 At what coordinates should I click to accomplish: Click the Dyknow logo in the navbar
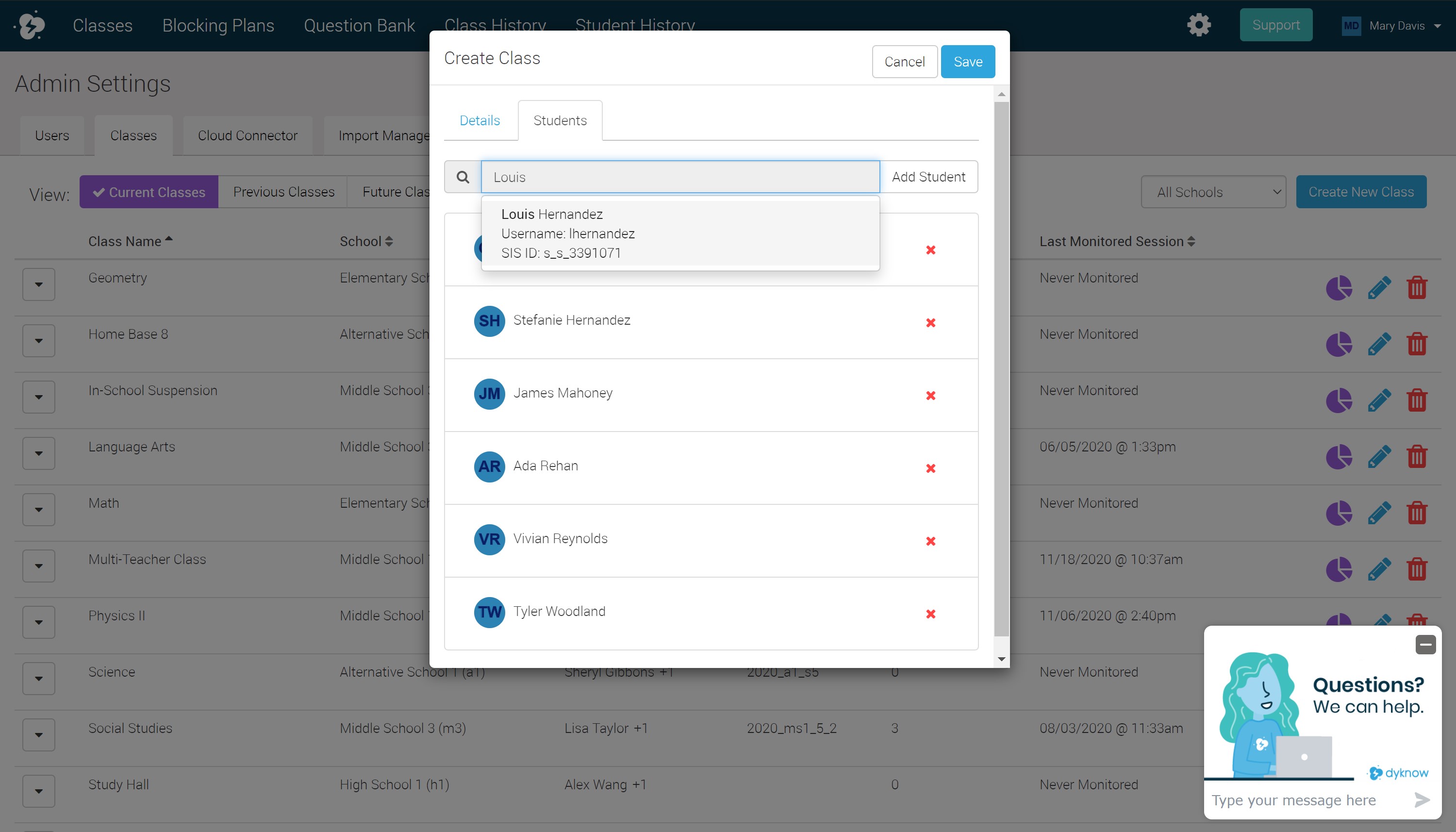pos(30,25)
